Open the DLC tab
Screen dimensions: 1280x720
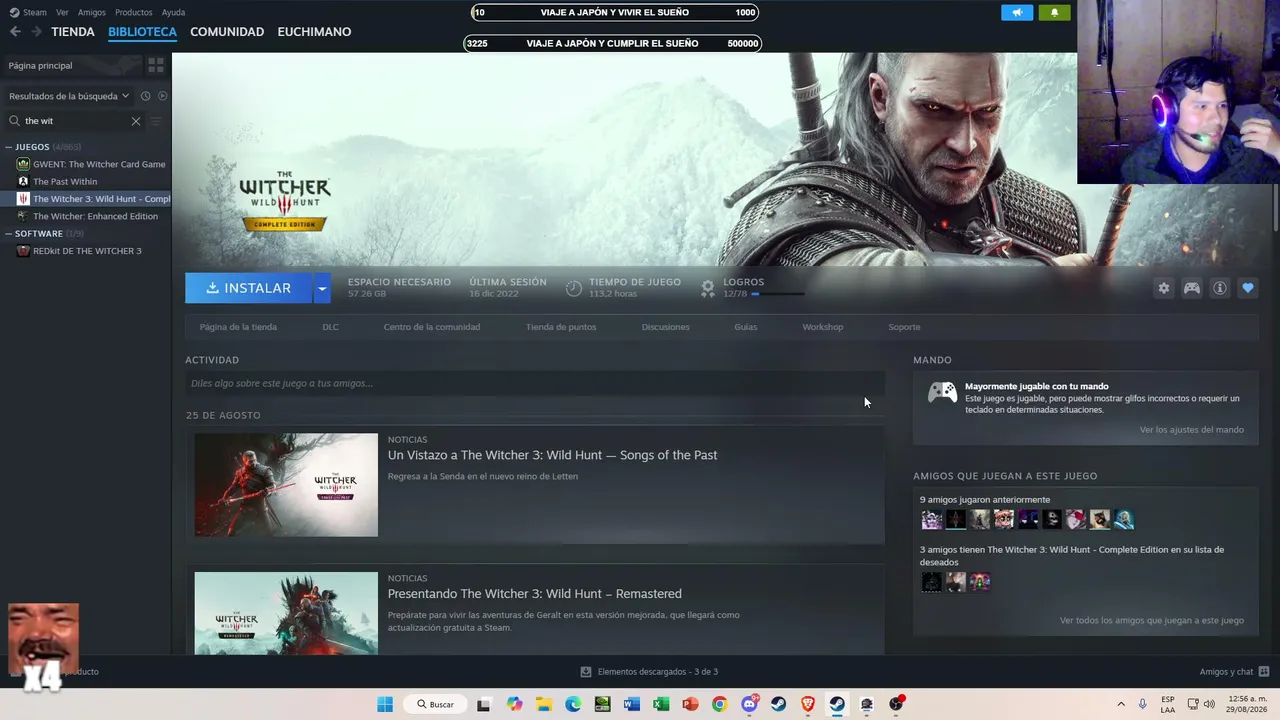pos(330,327)
